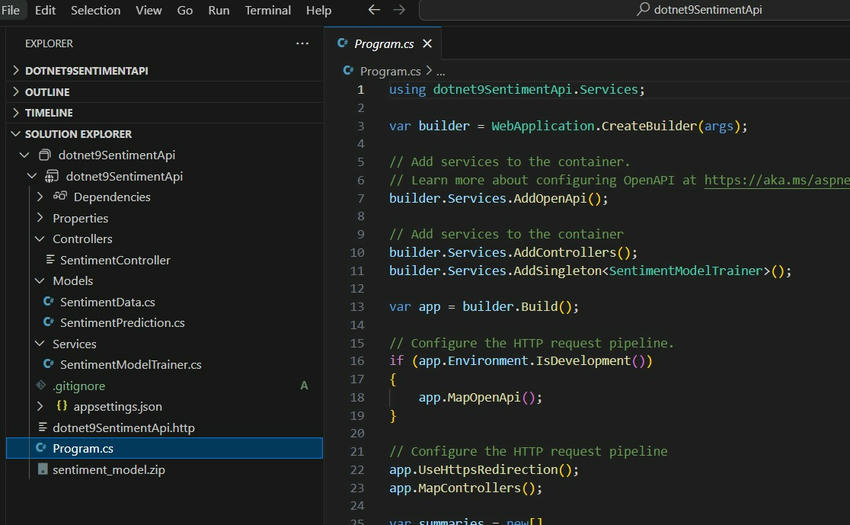Expand the Properties folder
The image size is (850, 525).
pos(40,218)
